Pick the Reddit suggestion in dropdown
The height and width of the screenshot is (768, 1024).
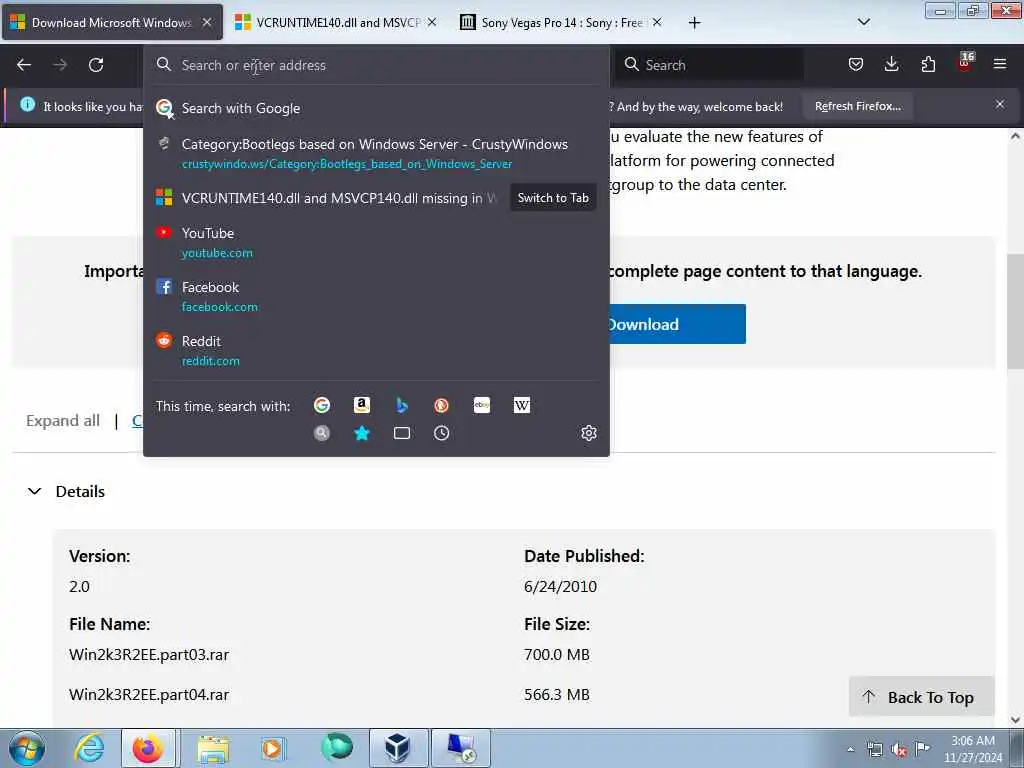[x=376, y=351]
